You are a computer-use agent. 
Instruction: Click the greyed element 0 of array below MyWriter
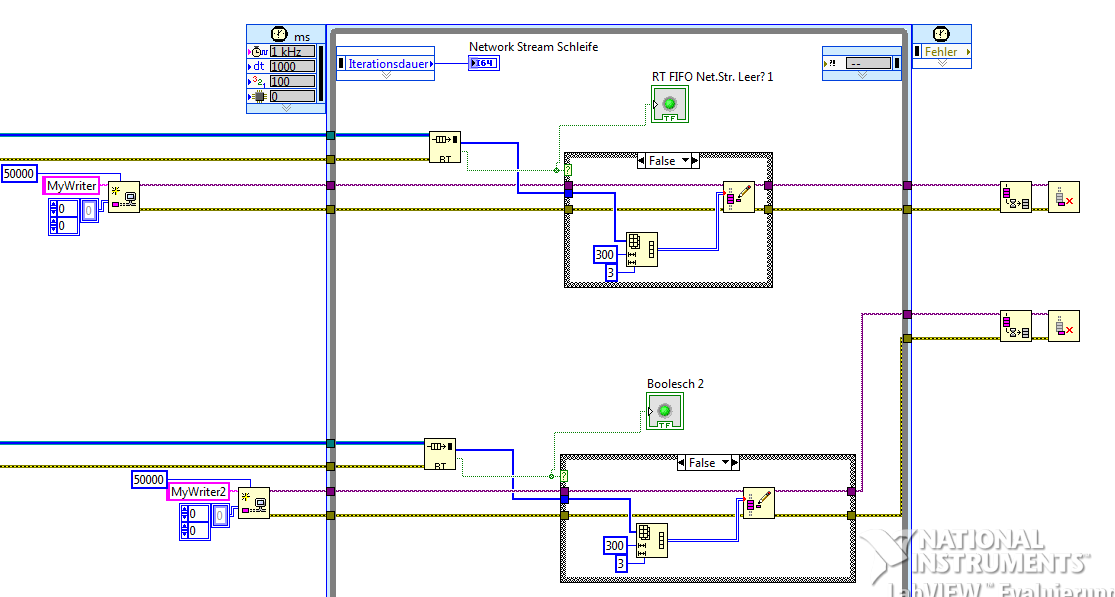tap(89, 210)
